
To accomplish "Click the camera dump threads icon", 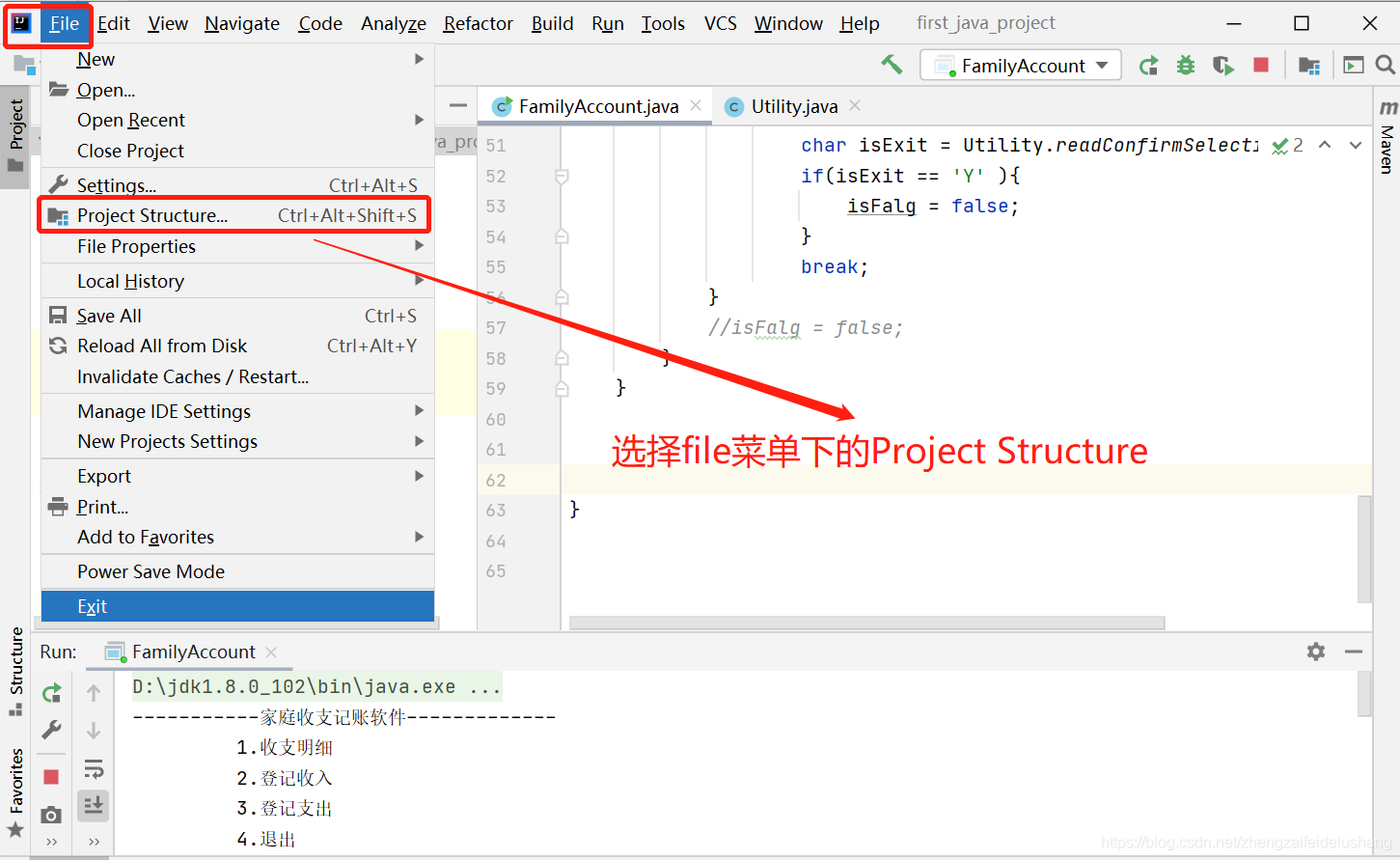I will point(51,815).
